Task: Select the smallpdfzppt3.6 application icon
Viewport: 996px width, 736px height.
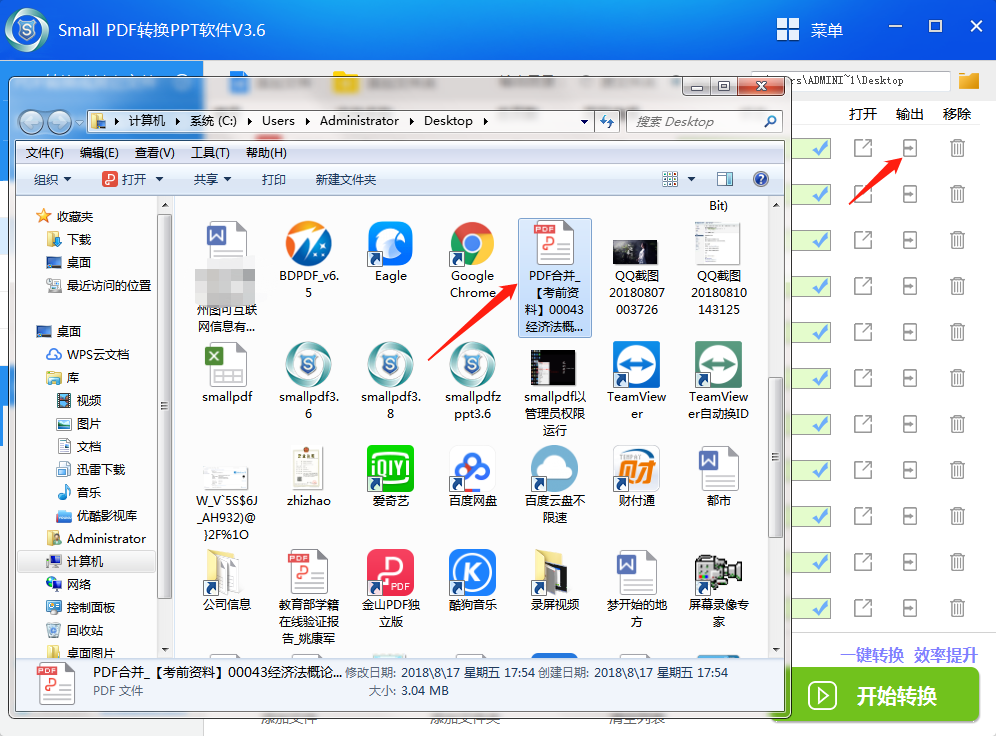Action: tap(472, 380)
